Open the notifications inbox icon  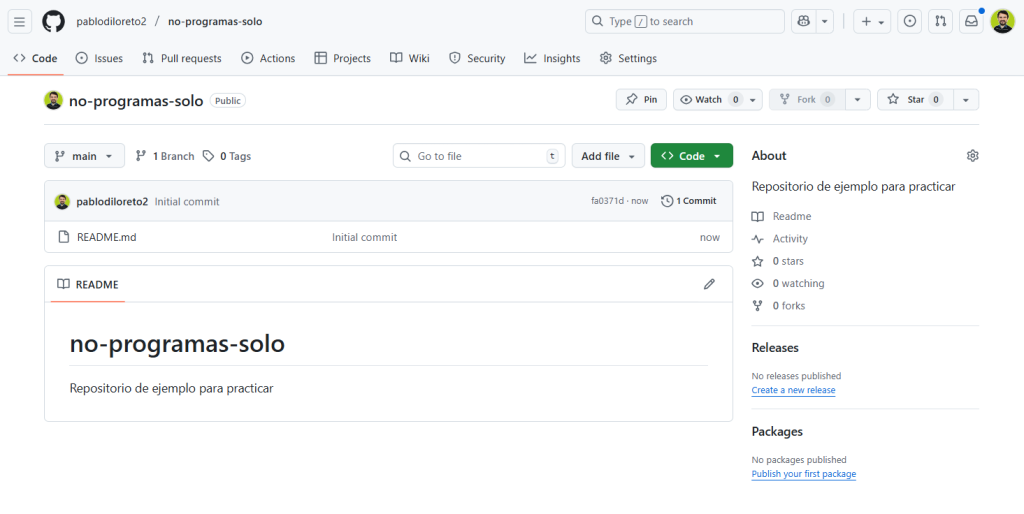click(970, 21)
